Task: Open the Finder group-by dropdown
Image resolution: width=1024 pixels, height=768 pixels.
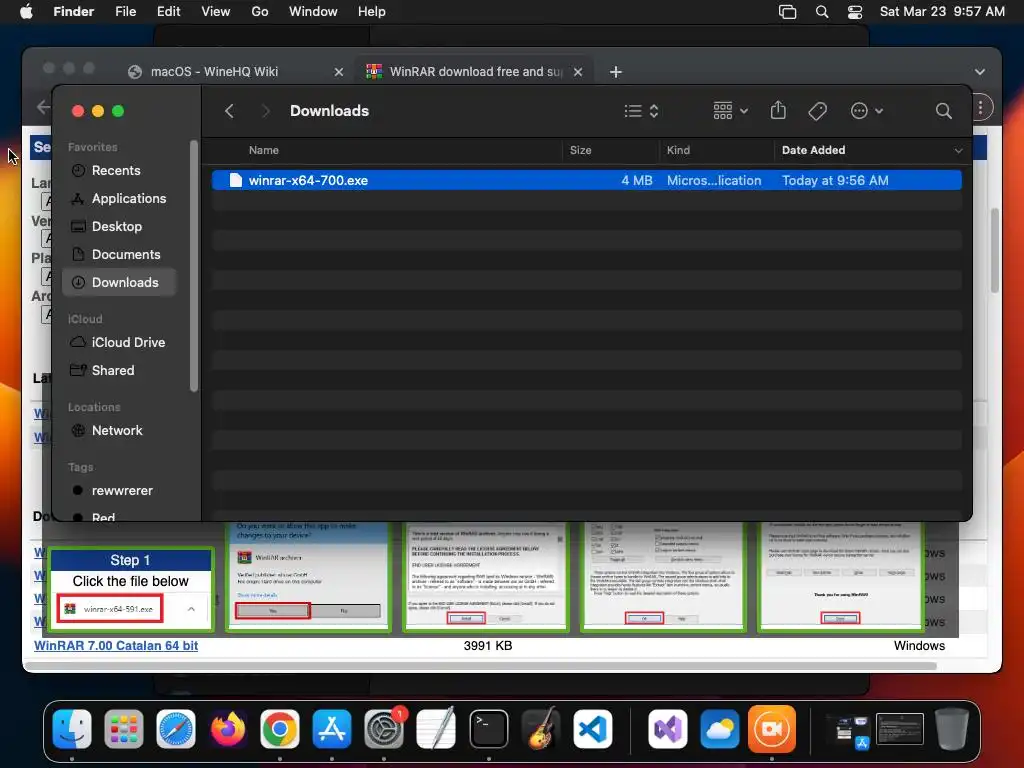Action: tap(730, 111)
